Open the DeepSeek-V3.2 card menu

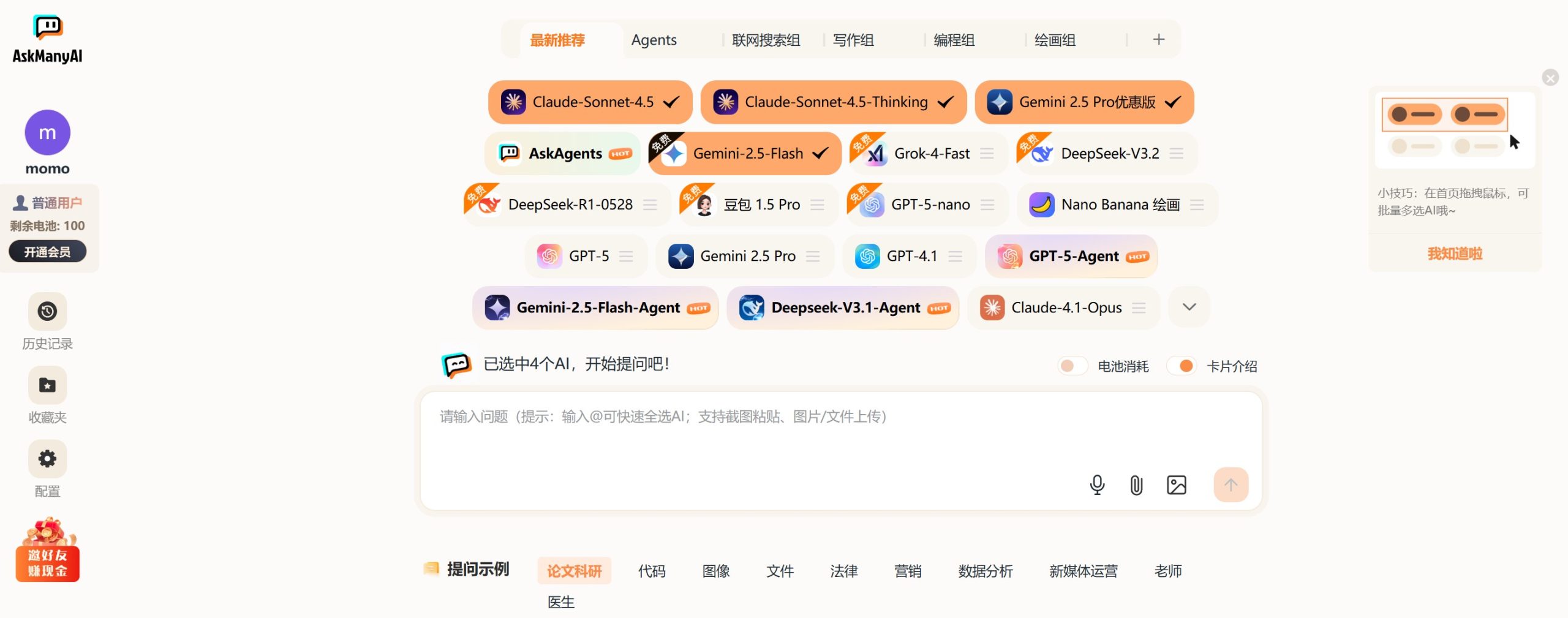coord(1176,154)
